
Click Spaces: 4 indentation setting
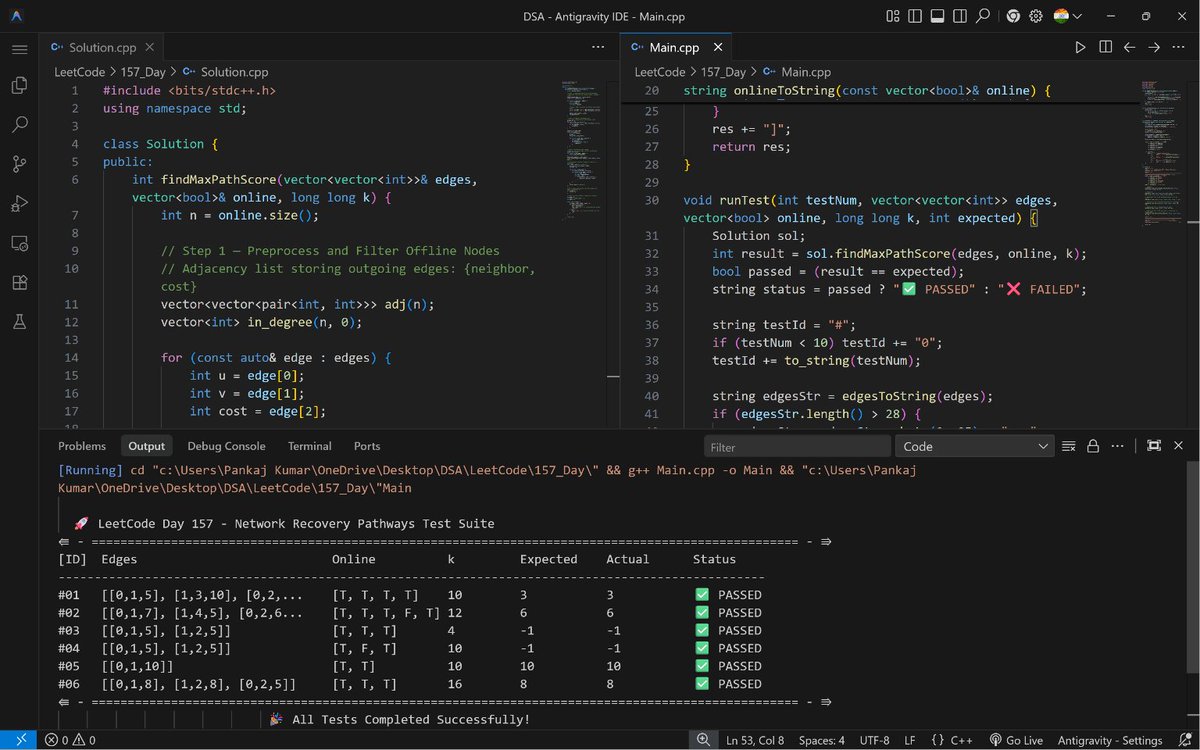click(821, 740)
